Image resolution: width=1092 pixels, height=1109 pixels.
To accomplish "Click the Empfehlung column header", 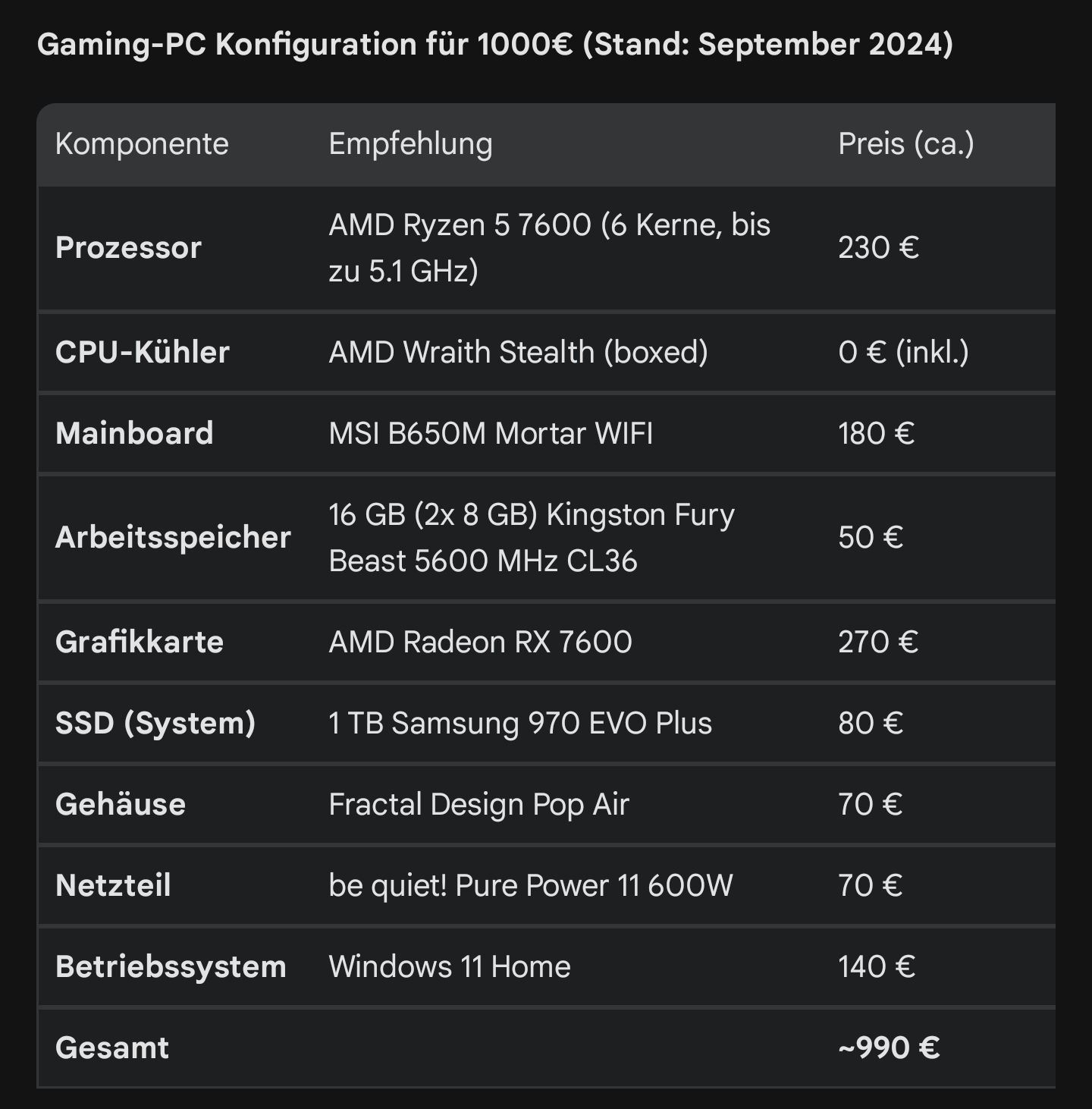I will pos(410,144).
